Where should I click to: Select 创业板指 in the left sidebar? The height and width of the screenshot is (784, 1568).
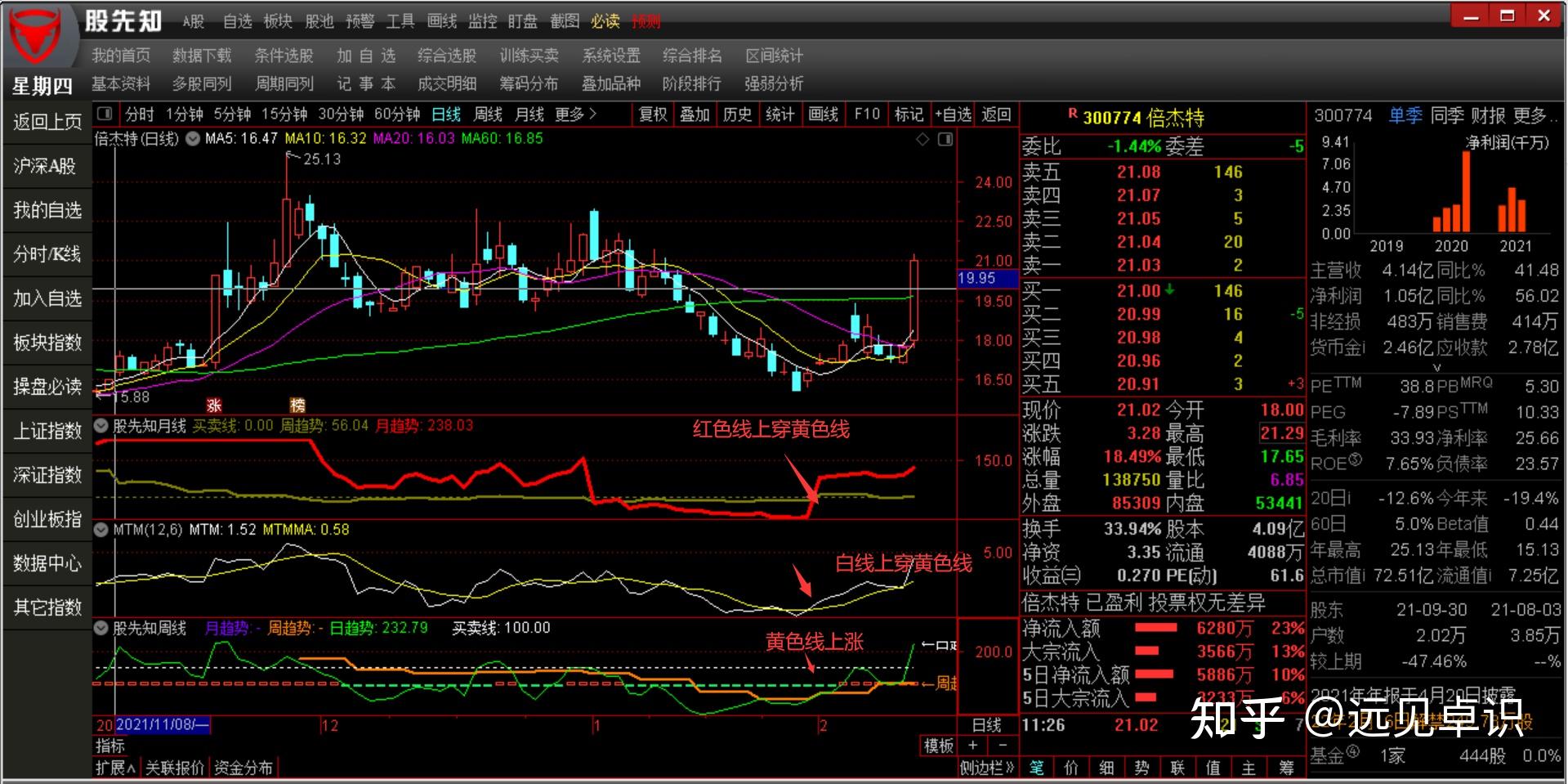pos(47,519)
